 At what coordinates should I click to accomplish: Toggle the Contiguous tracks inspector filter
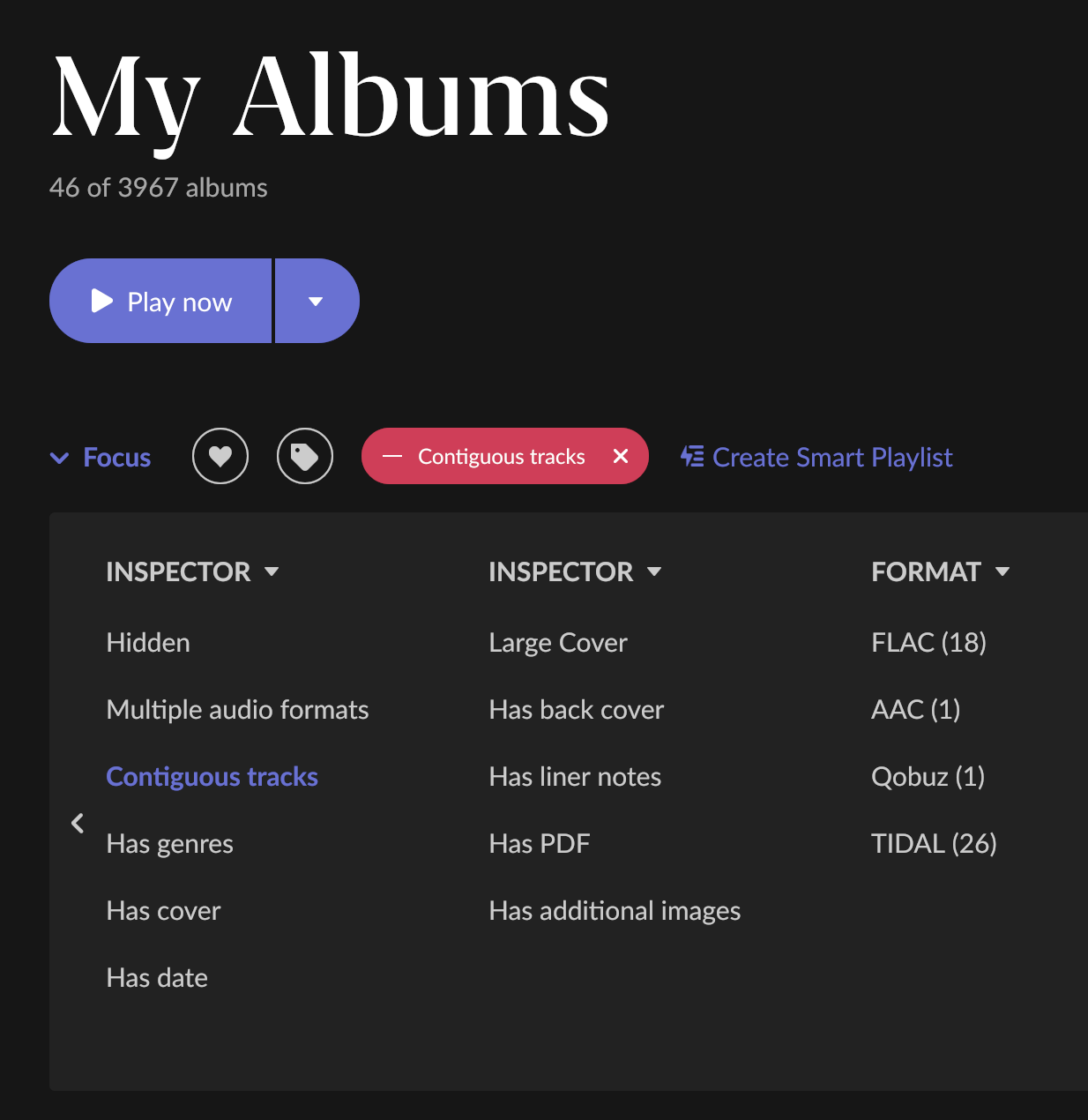point(212,777)
